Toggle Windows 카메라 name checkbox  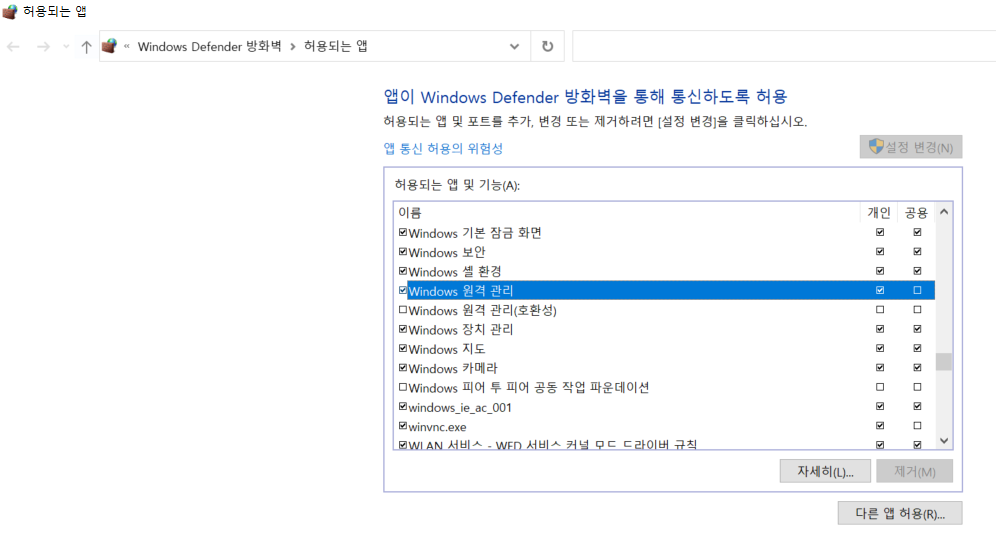point(403,368)
